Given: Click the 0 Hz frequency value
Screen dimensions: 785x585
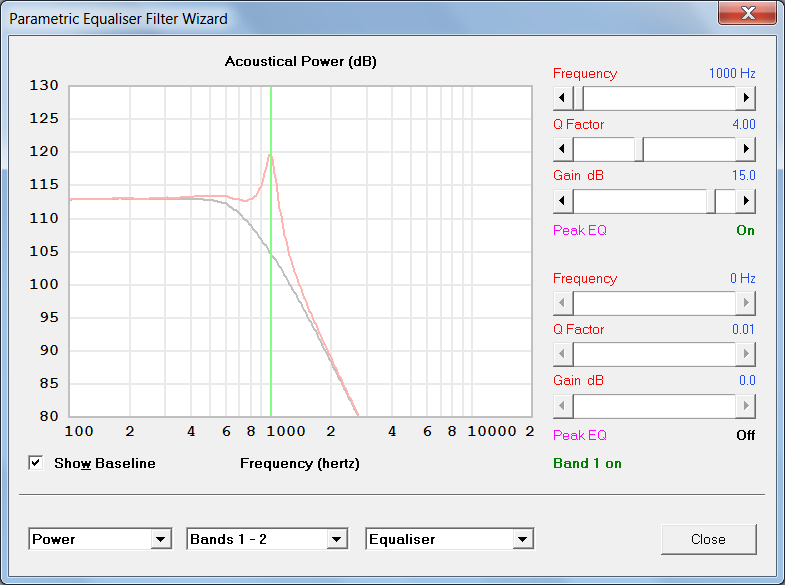Looking at the screenshot, I should 742,278.
